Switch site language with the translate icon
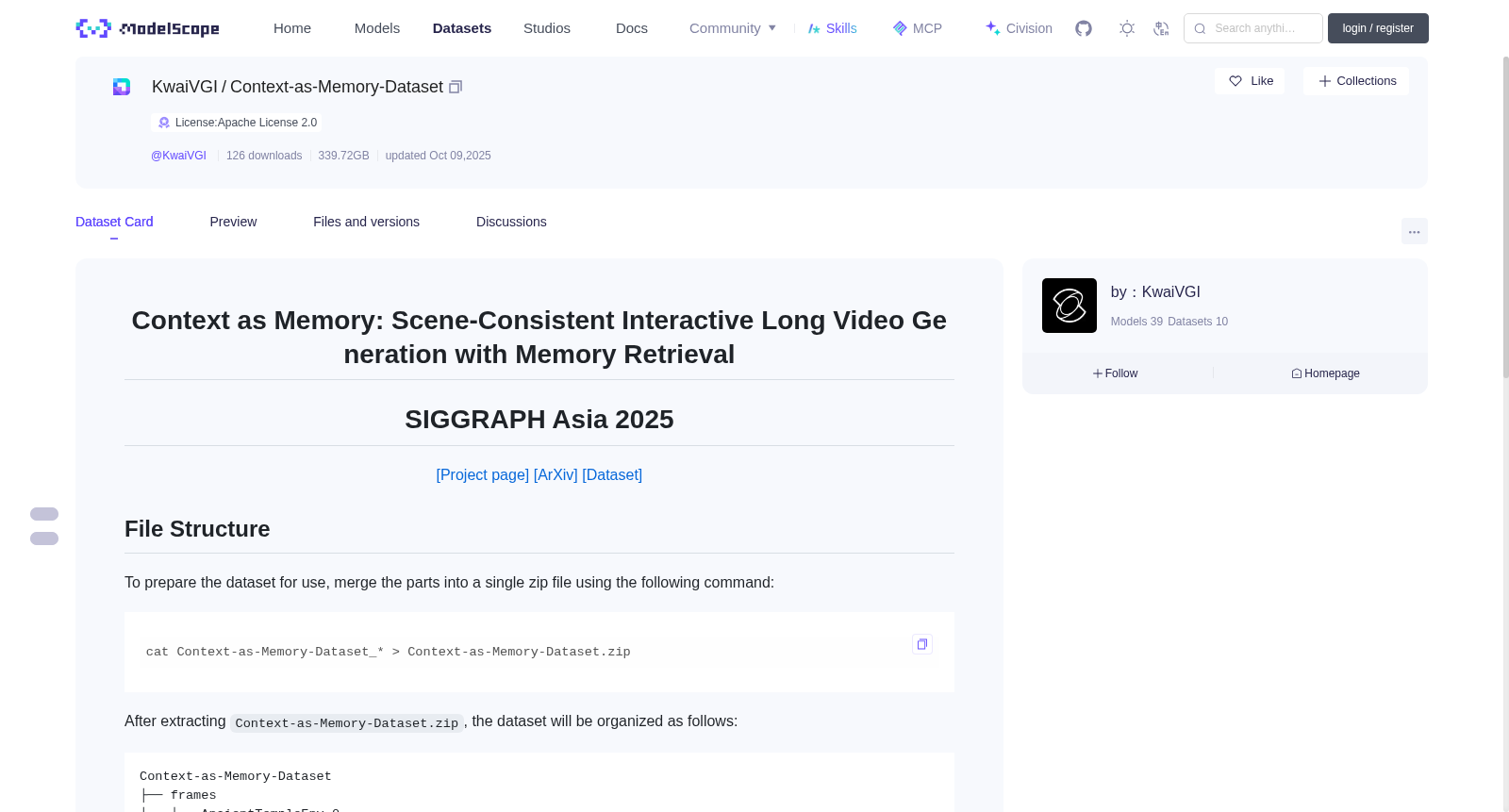The width and height of the screenshot is (1509, 812). coord(1161,28)
